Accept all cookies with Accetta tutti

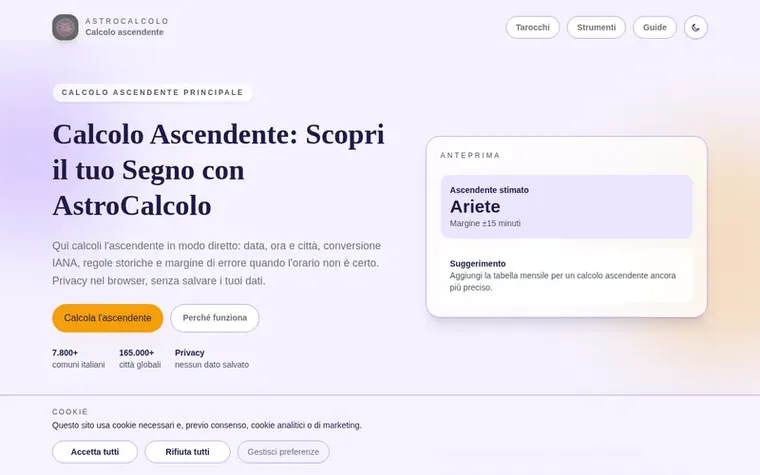95,452
